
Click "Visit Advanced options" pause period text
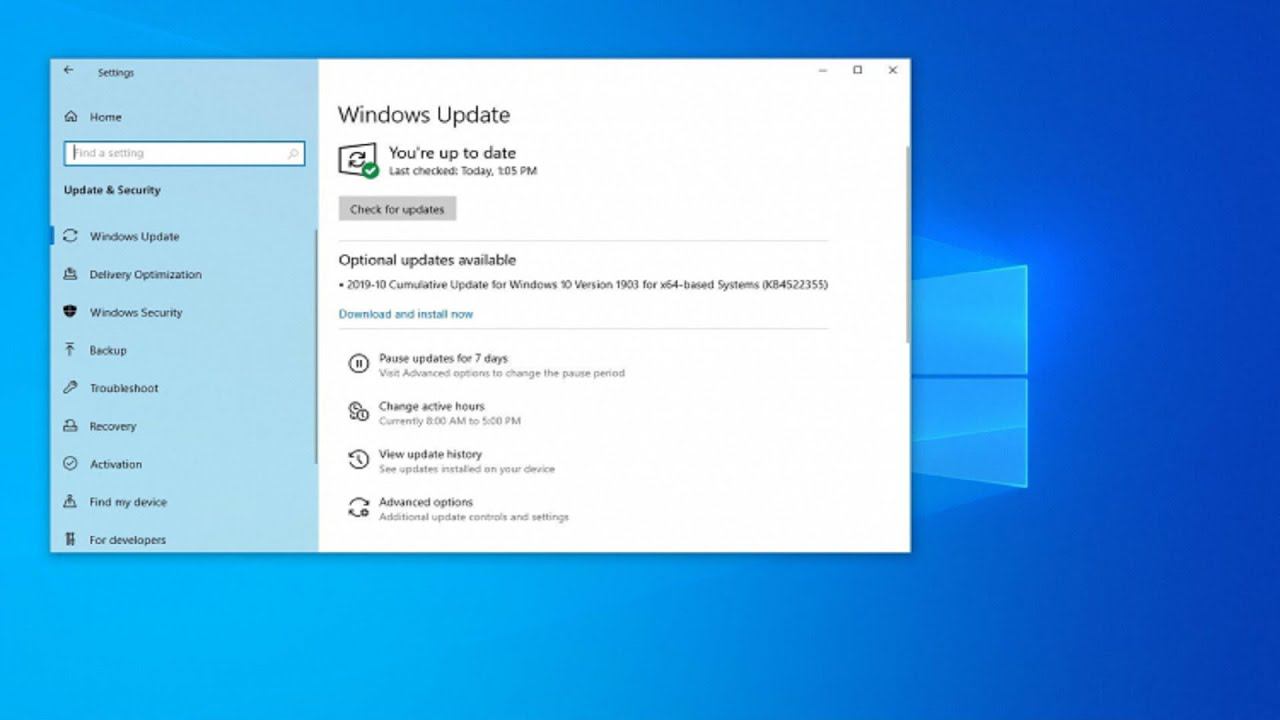click(x=502, y=373)
